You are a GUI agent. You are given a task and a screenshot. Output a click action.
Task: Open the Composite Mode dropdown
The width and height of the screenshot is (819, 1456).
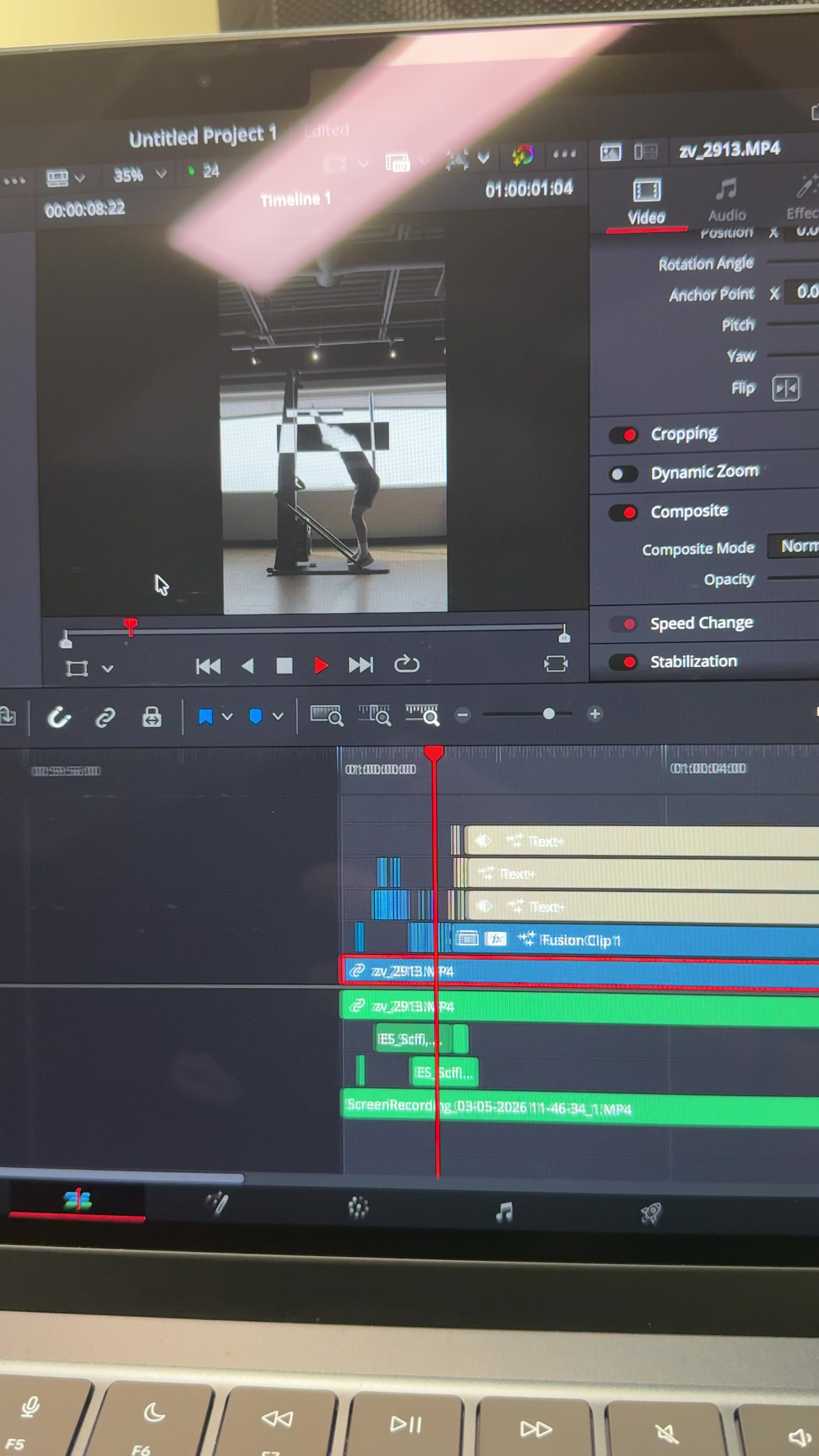(x=793, y=546)
